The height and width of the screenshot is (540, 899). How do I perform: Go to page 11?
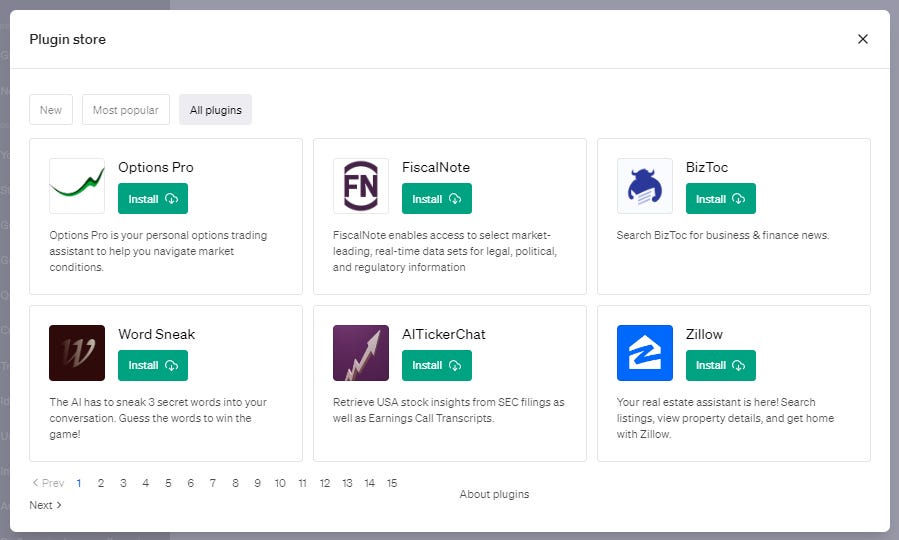[303, 483]
